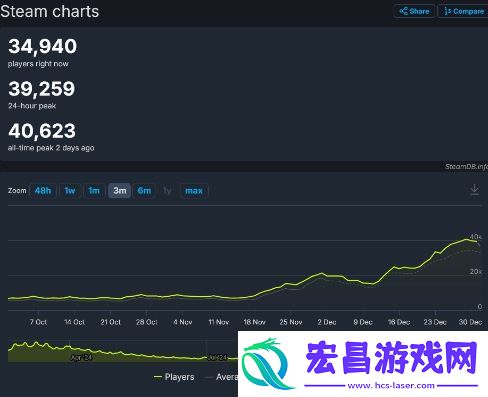Image resolution: width=488 pixels, height=397 pixels.
Task: Show max zoom range
Action: pyautogui.click(x=194, y=191)
